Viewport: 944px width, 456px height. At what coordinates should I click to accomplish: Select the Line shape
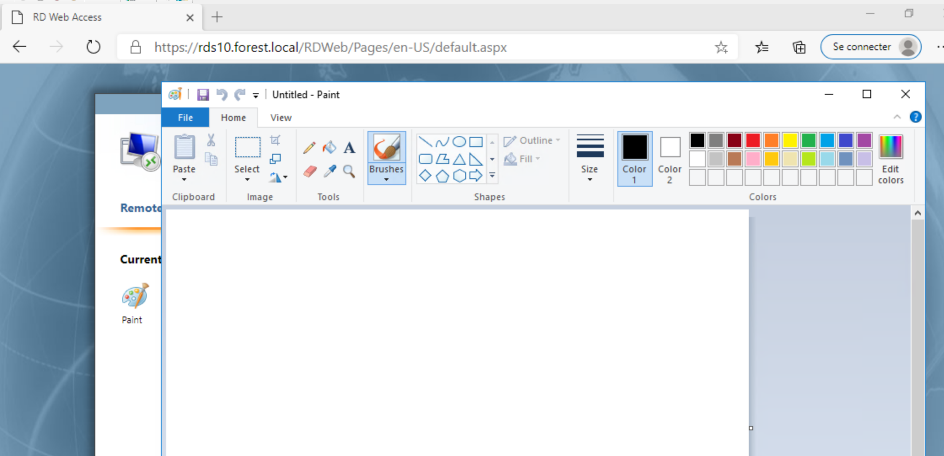pyautogui.click(x=426, y=142)
